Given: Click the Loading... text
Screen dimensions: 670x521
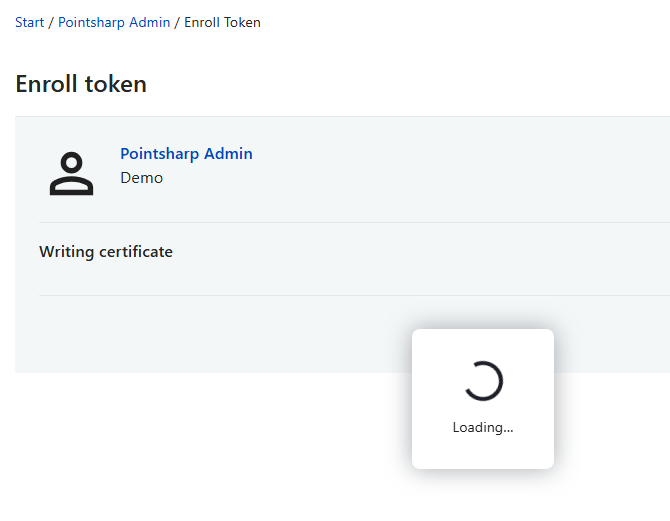Looking at the screenshot, I should click(482, 427).
